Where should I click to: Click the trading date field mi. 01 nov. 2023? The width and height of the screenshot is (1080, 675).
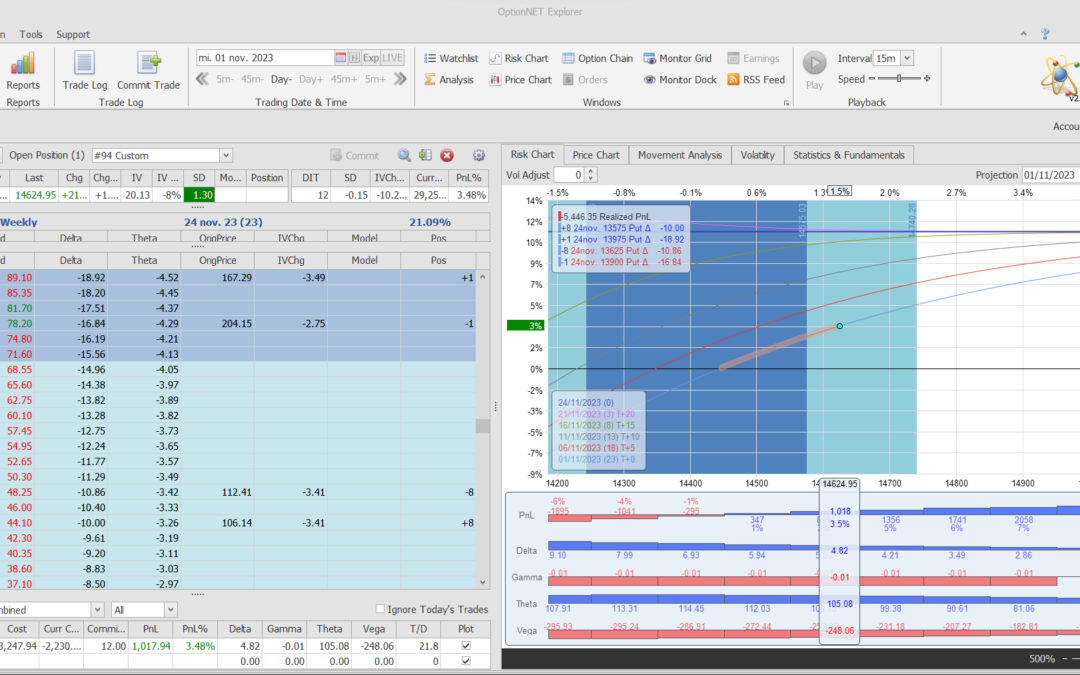[x=264, y=58]
